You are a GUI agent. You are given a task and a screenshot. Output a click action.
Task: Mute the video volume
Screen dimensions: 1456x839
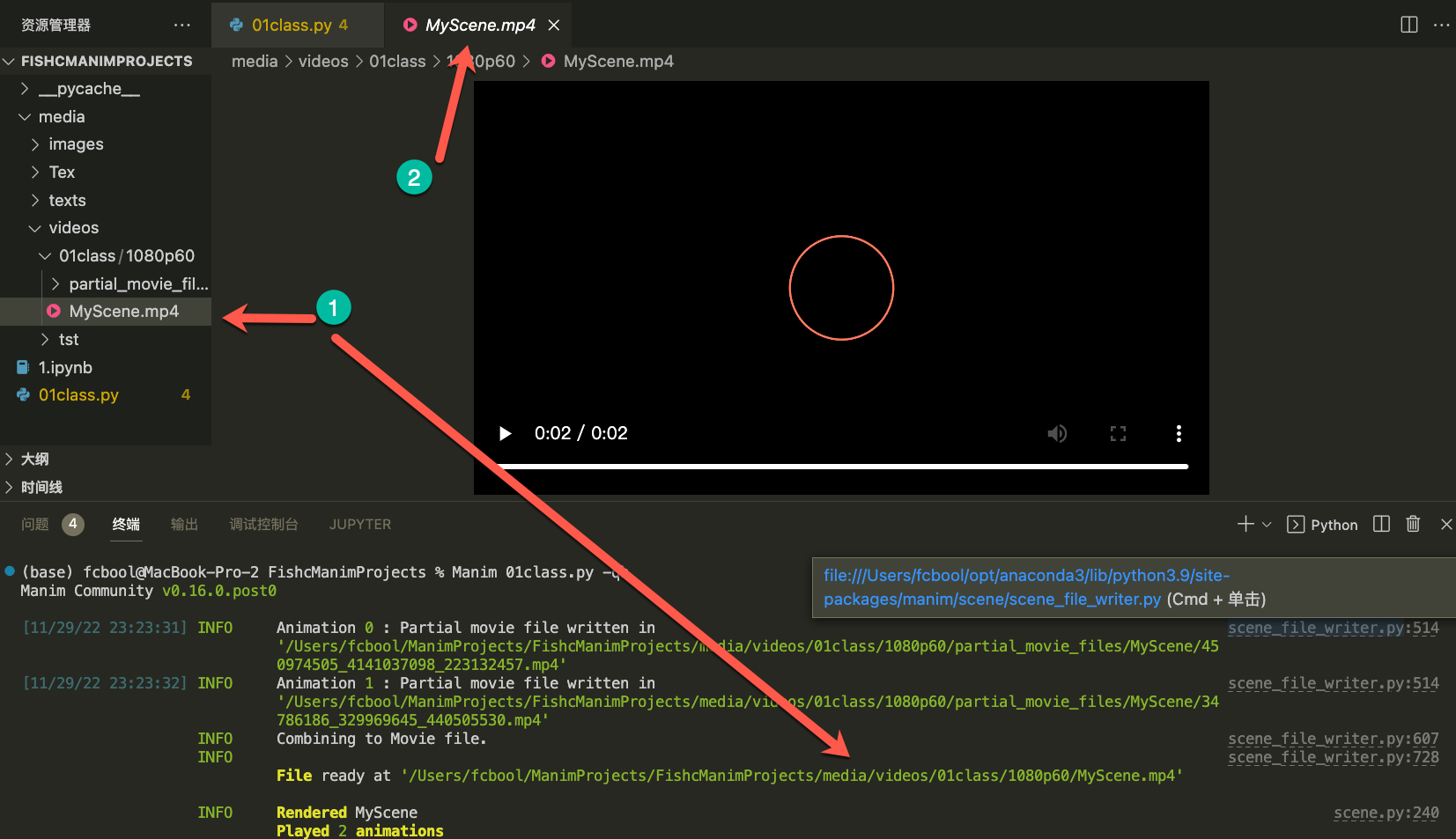(x=1057, y=433)
